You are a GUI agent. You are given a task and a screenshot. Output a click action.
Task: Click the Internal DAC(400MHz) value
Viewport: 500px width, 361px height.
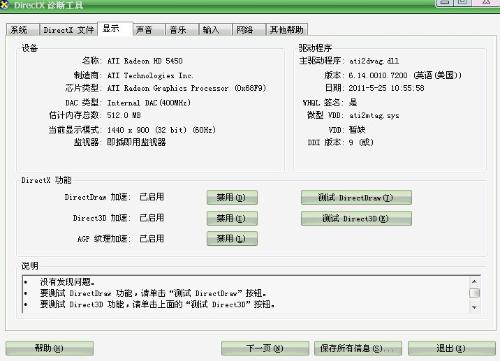pyautogui.click(x=149, y=103)
